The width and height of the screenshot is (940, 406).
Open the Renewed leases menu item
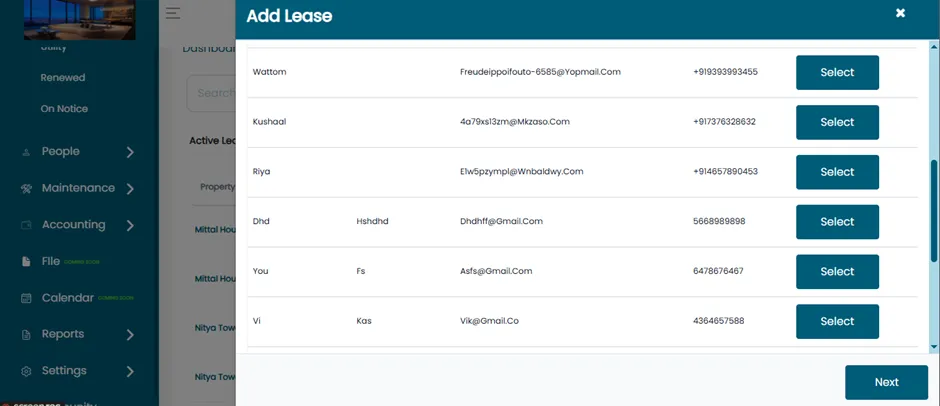click(63, 77)
